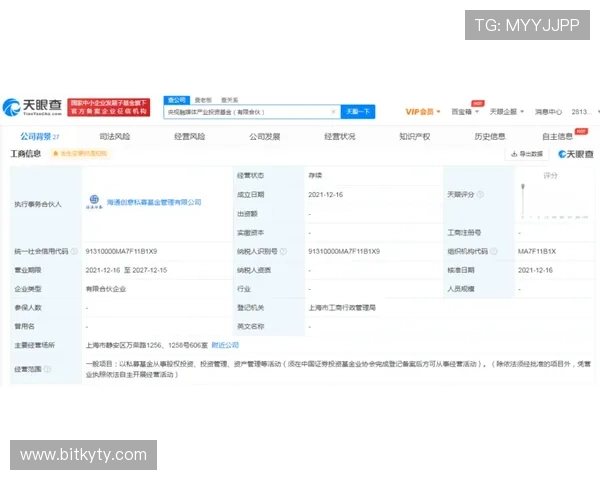The image size is (600, 480).
Task: Select the 工商信息 section heading
Action: 26,154
